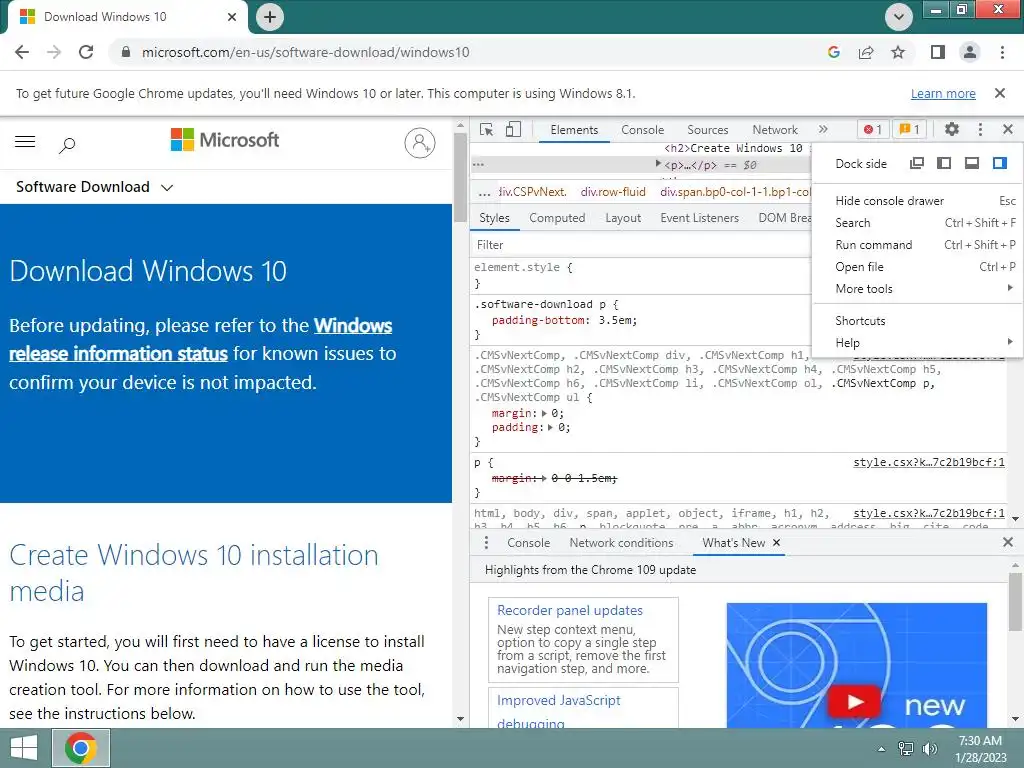Expand the collapsed <p> element node

click(x=658, y=164)
